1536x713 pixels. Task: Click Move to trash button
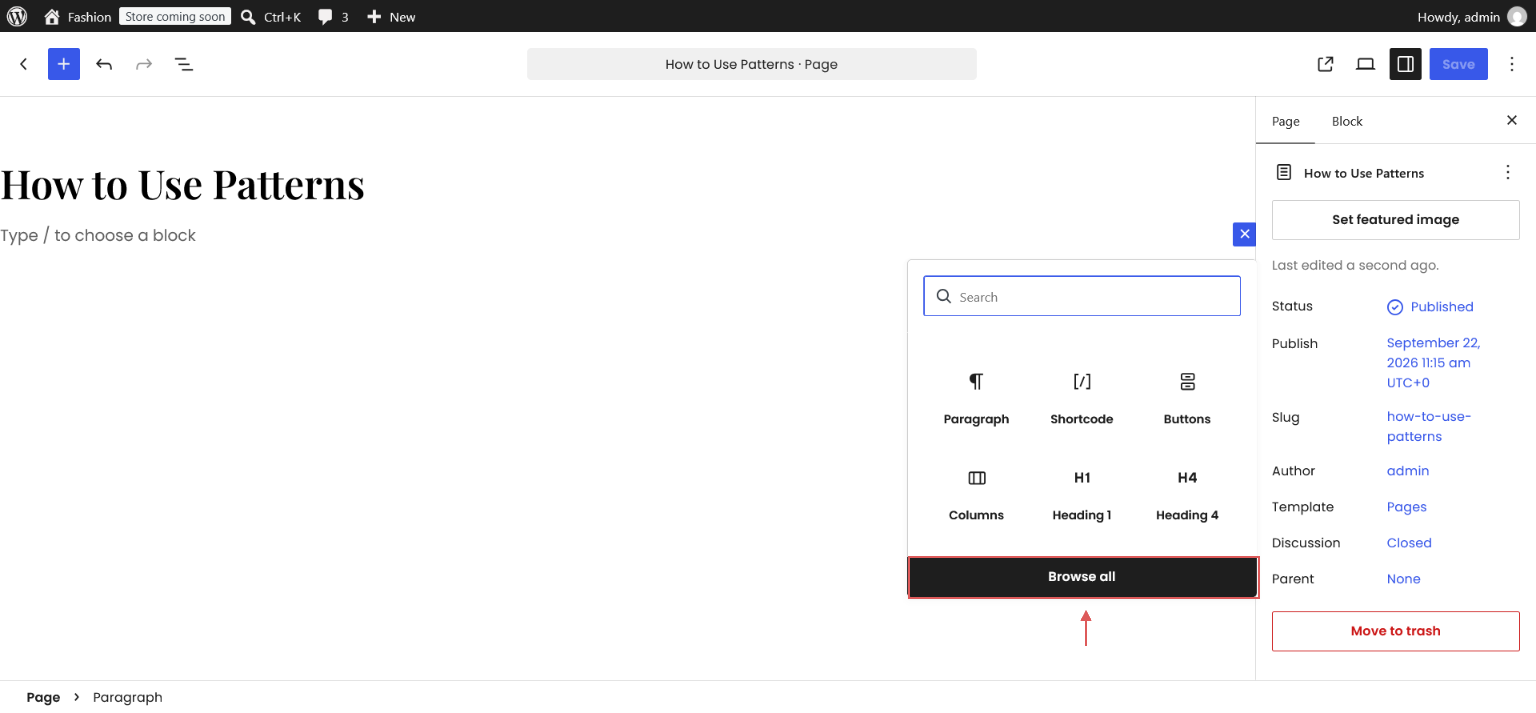coord(1396,631)
